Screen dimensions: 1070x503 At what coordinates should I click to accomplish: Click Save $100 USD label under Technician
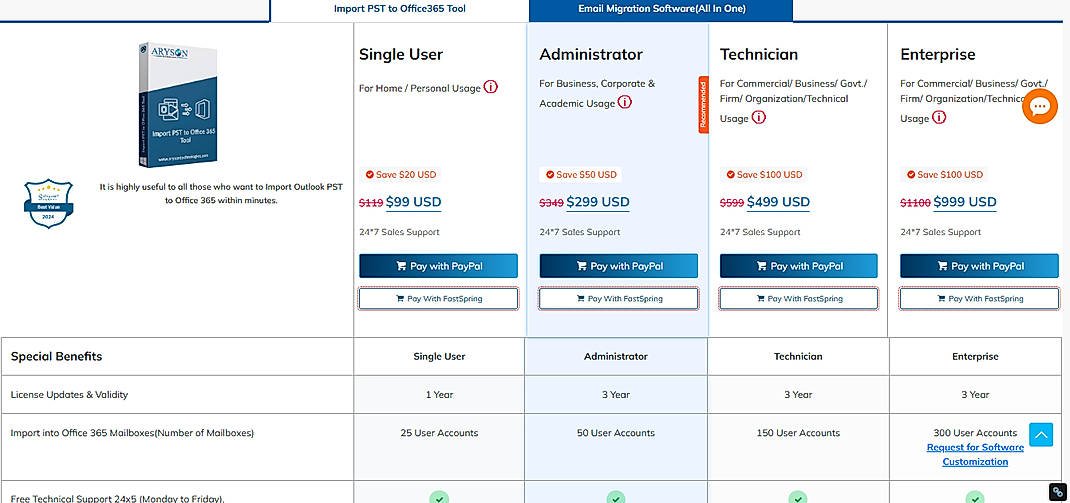[x=764, y=175]
